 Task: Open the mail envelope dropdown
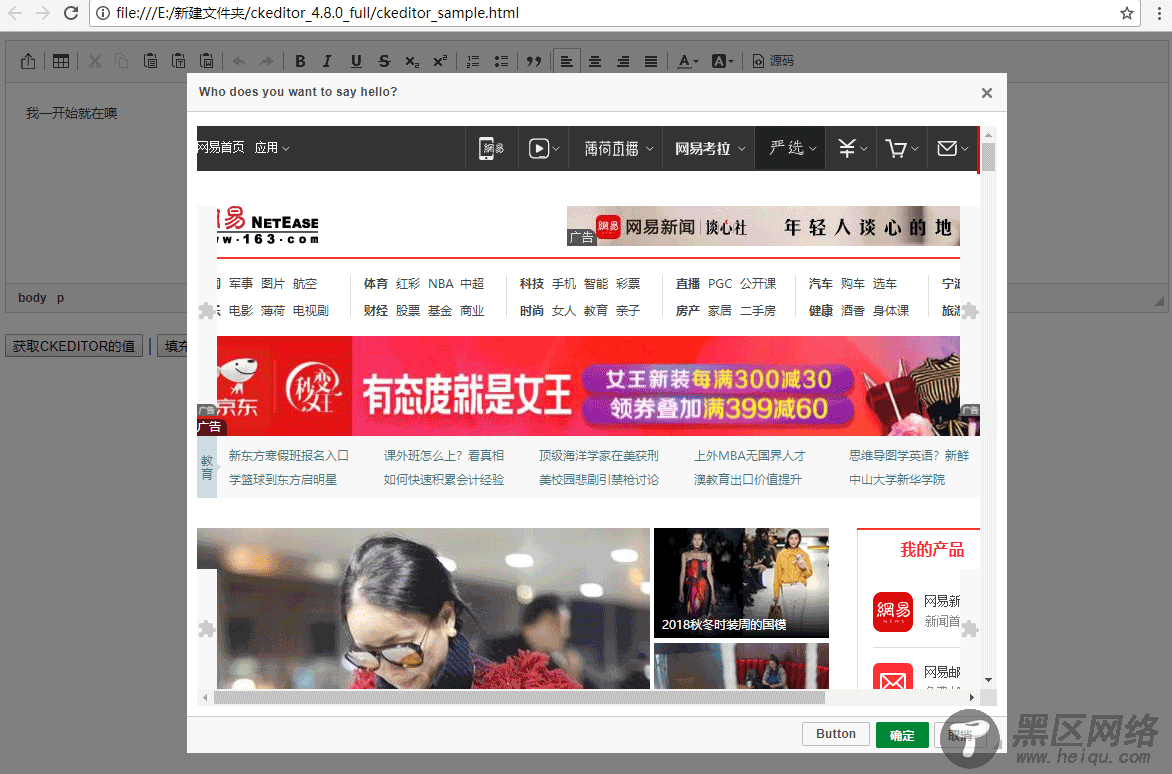952,149
